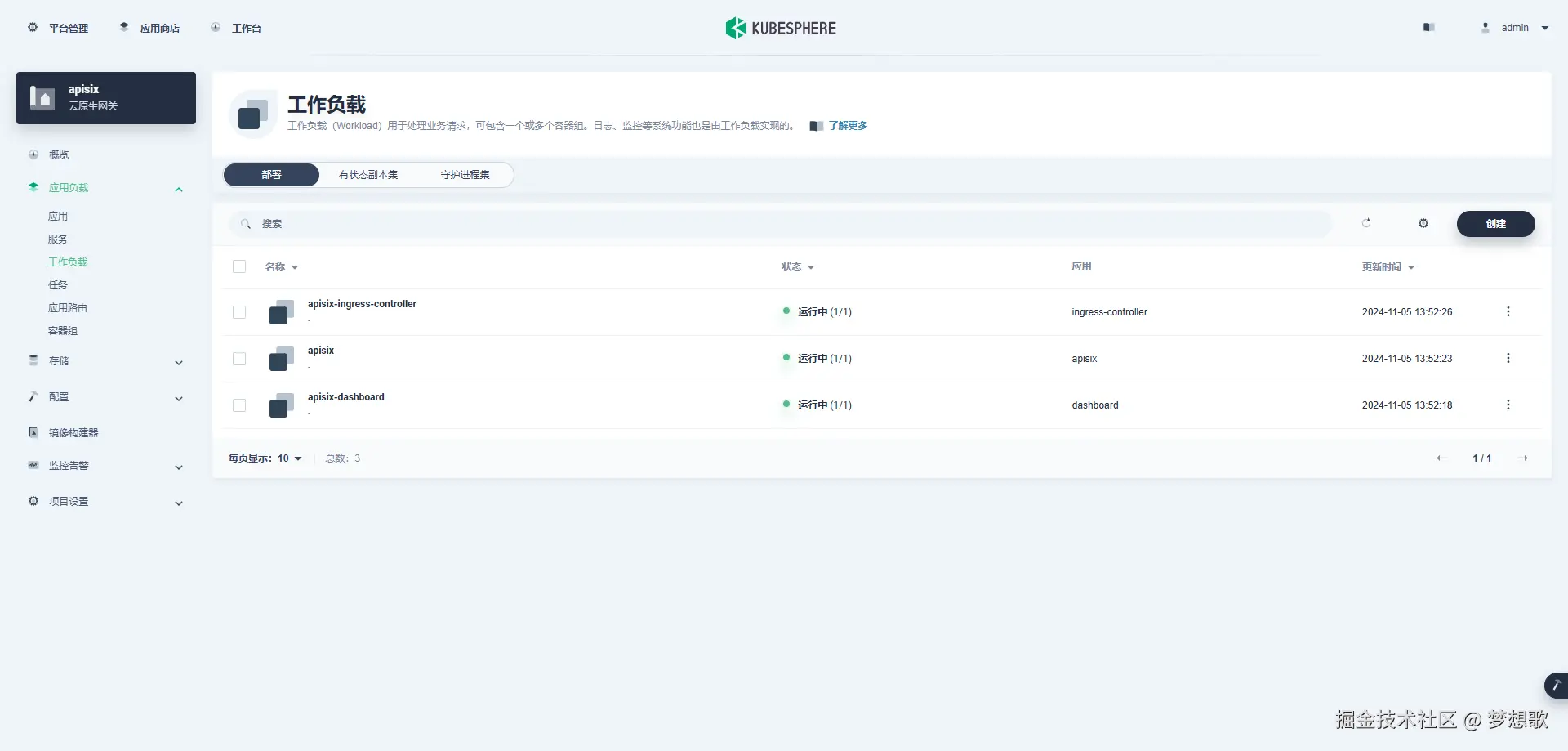Viewport: 1568px width, 751px height.
Task: Select 工作负载 workloads in sidebar
Action: (x=68, y=262)
